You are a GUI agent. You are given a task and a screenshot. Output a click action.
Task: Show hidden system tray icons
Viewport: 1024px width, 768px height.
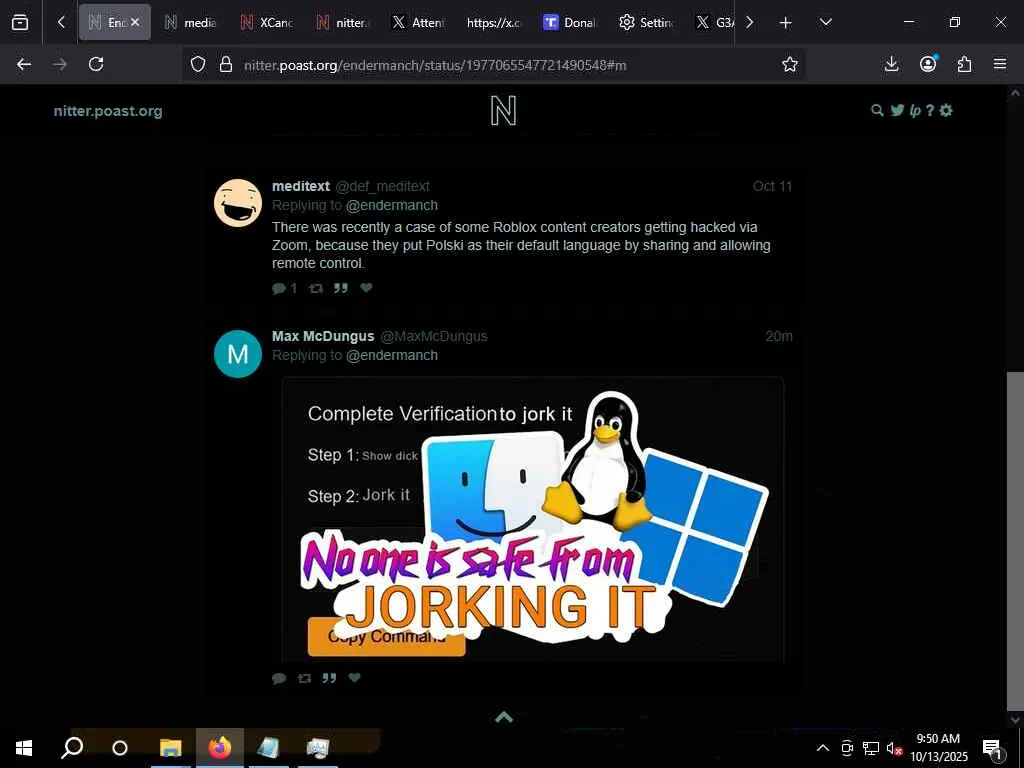pos(823,748)
